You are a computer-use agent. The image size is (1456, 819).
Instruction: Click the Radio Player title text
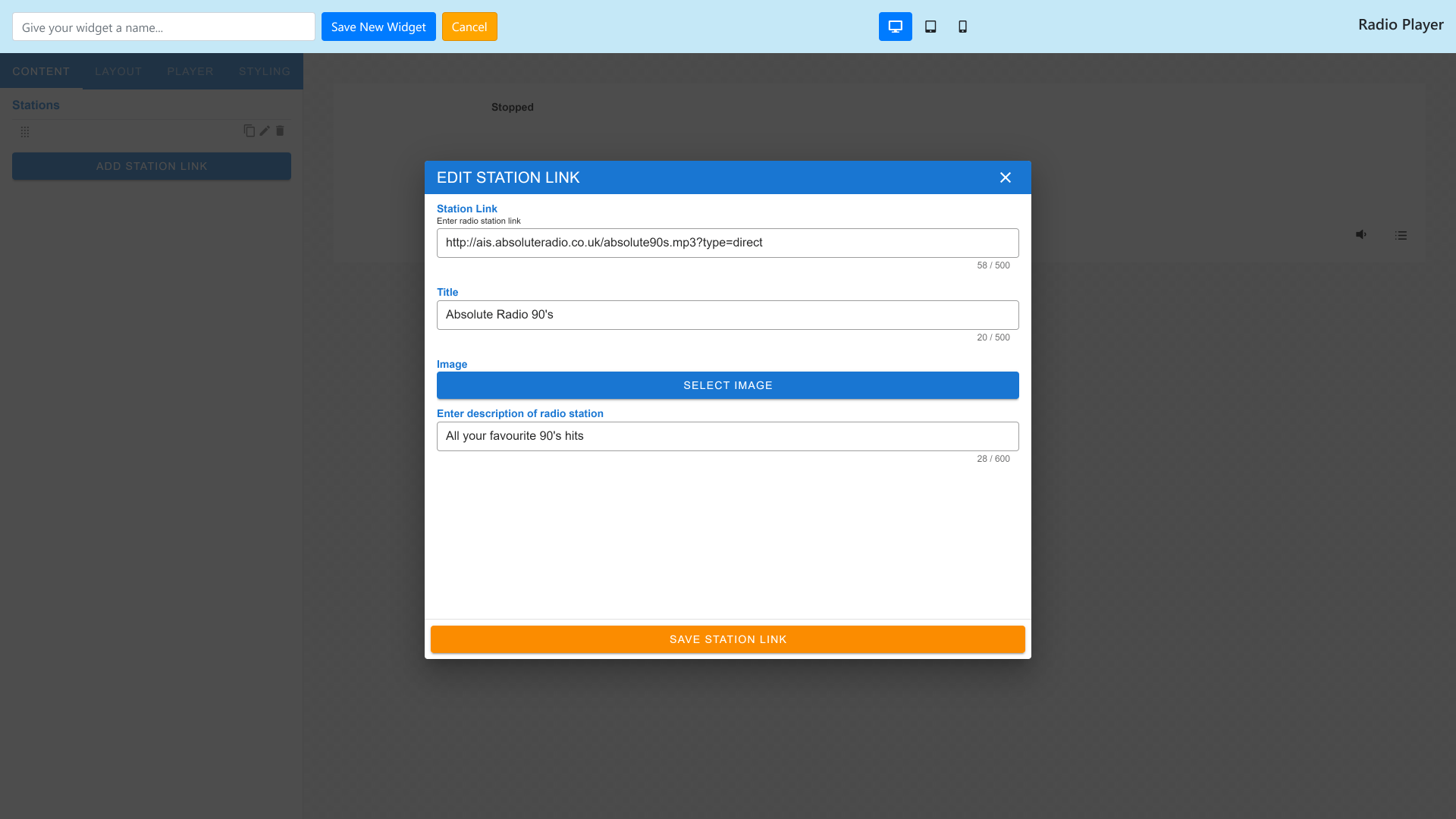[1401, 24]
